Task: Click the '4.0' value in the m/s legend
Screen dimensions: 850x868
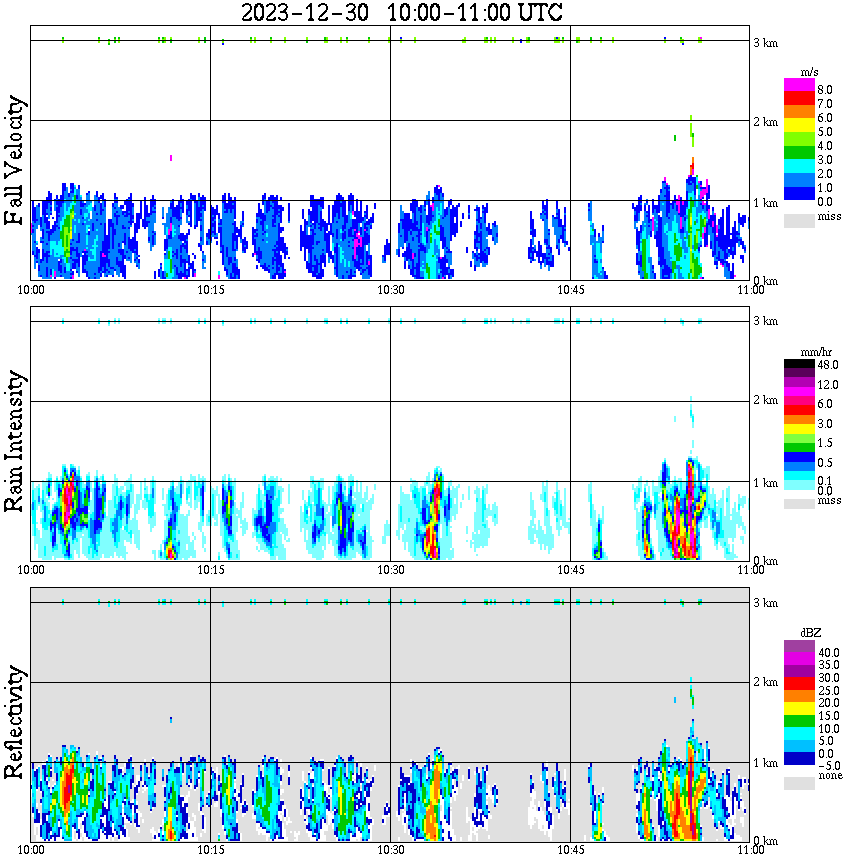Action: (825, 146)
